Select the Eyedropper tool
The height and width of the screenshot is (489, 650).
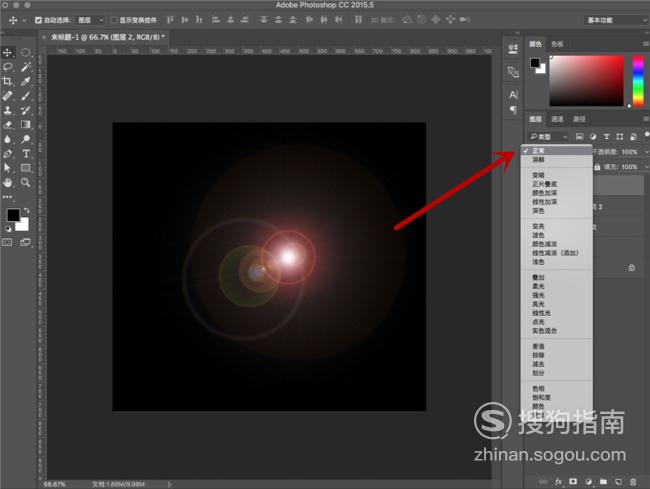26,81
